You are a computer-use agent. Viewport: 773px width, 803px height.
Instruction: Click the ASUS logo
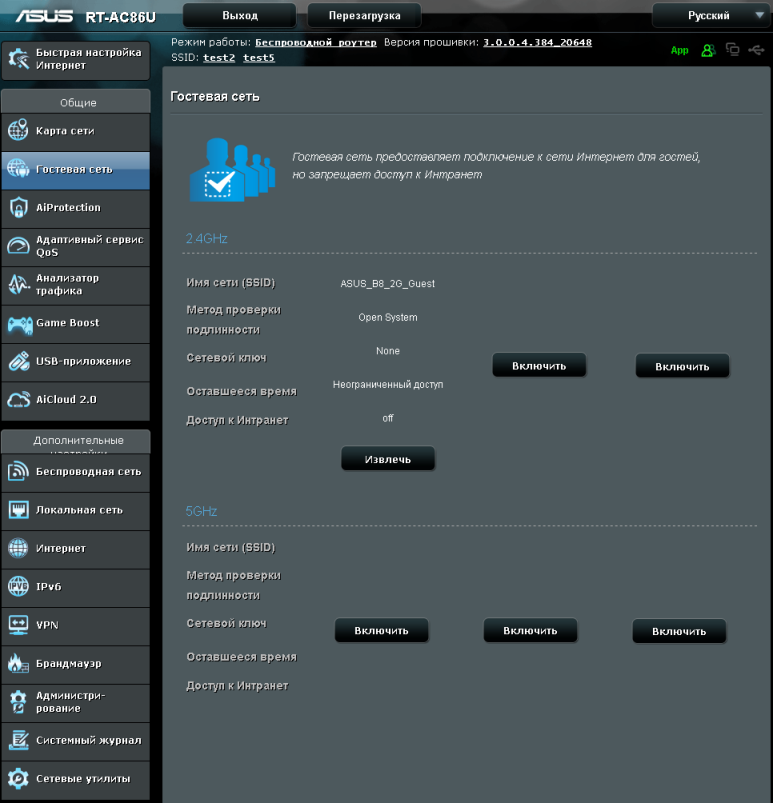[x=44, y=16]
